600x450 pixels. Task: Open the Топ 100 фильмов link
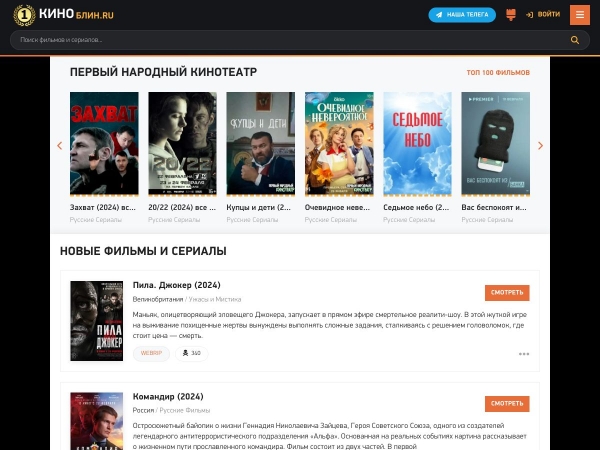point(498,72)
